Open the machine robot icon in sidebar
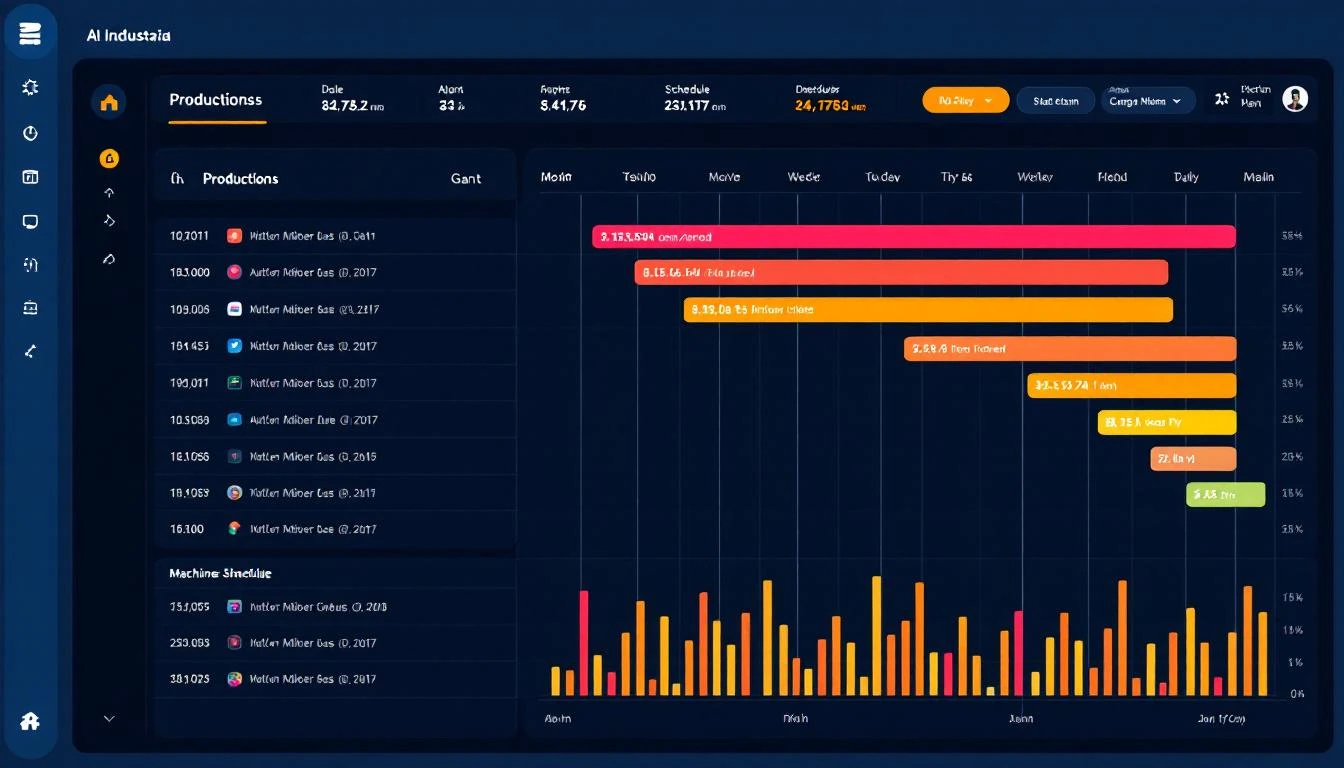The height and width of the screenshot is (768, 1344). pyautogui.click(x=30, y=309)
